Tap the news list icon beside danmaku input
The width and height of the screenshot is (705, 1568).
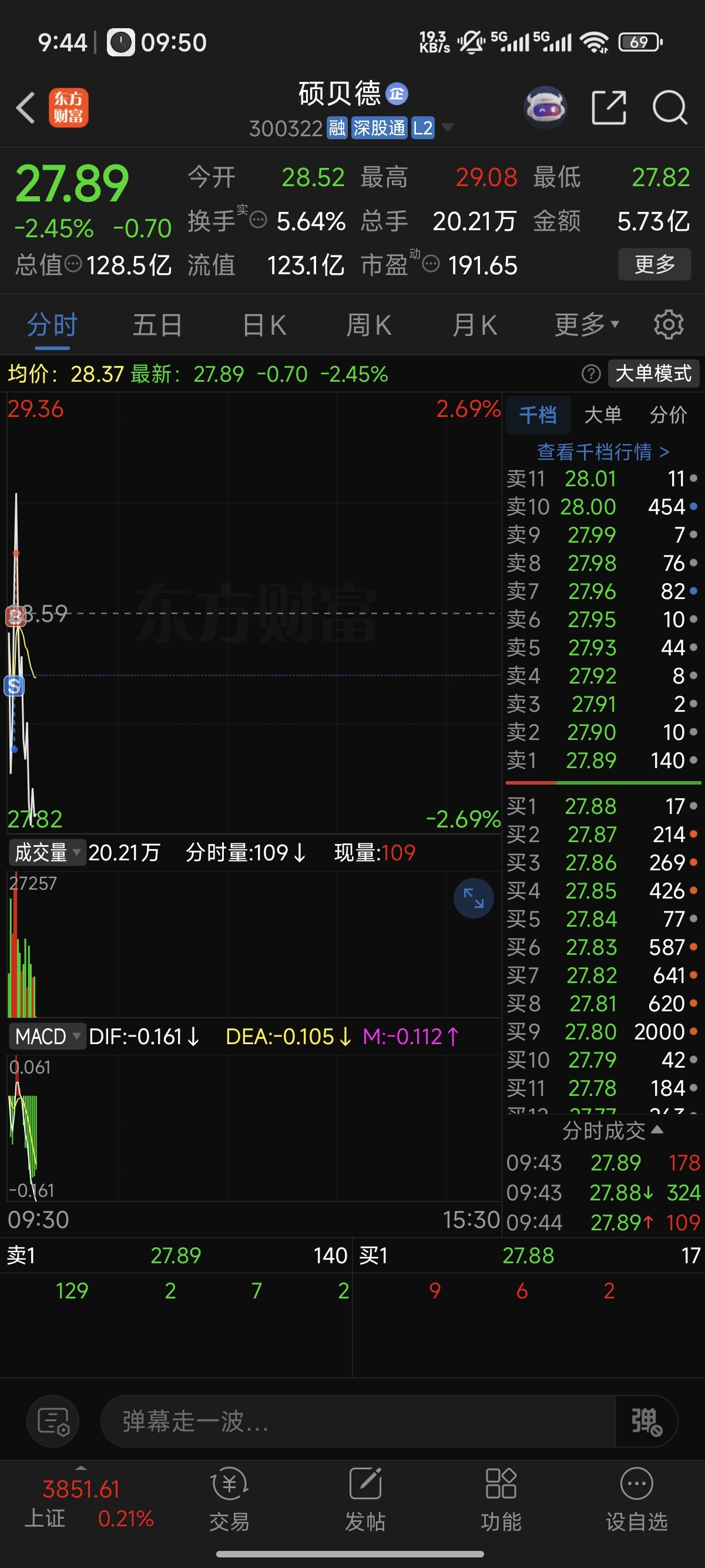coord(53,1421)
